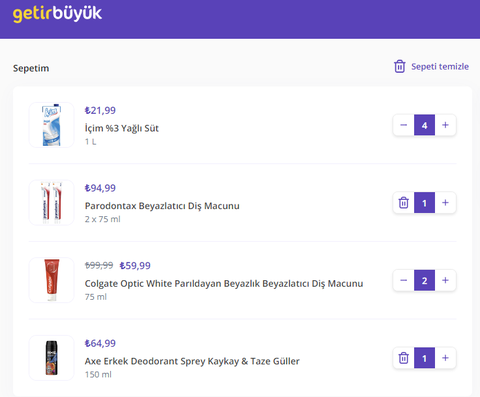Decrease Colgate Optic White quantity
Viewport: 480px width, 397px height.
[x=403, y=280]
